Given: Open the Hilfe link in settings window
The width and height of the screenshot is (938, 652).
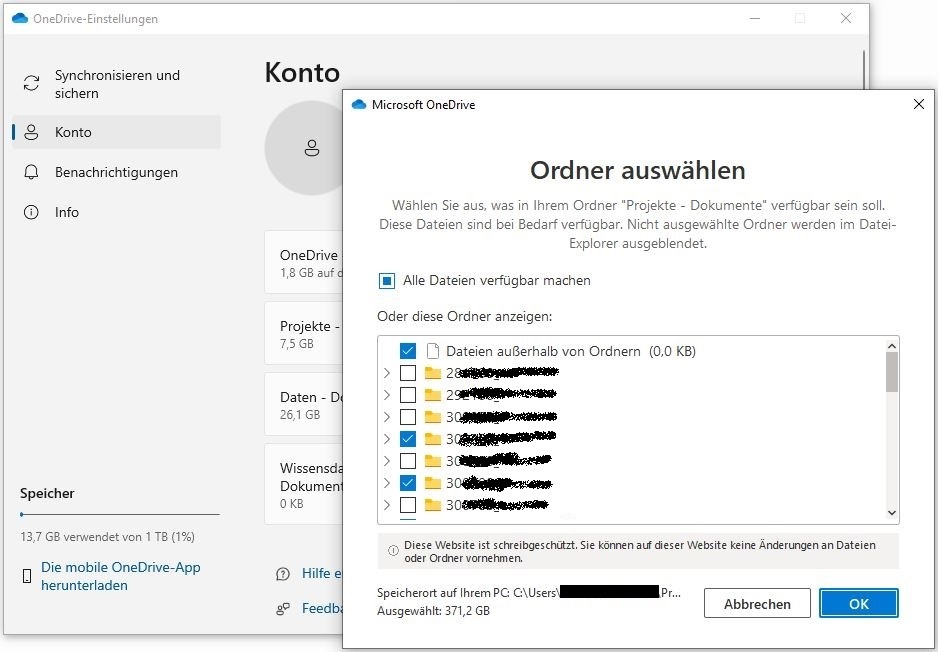Looking at the screenshot, I should [x=321, y=573].
